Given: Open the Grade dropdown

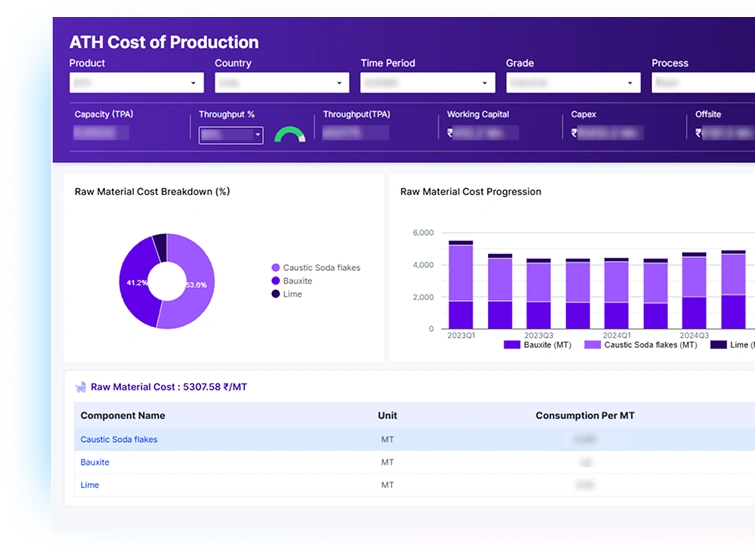Looking at the screenshot, I should pyautogui.click(x=572, y=83).
